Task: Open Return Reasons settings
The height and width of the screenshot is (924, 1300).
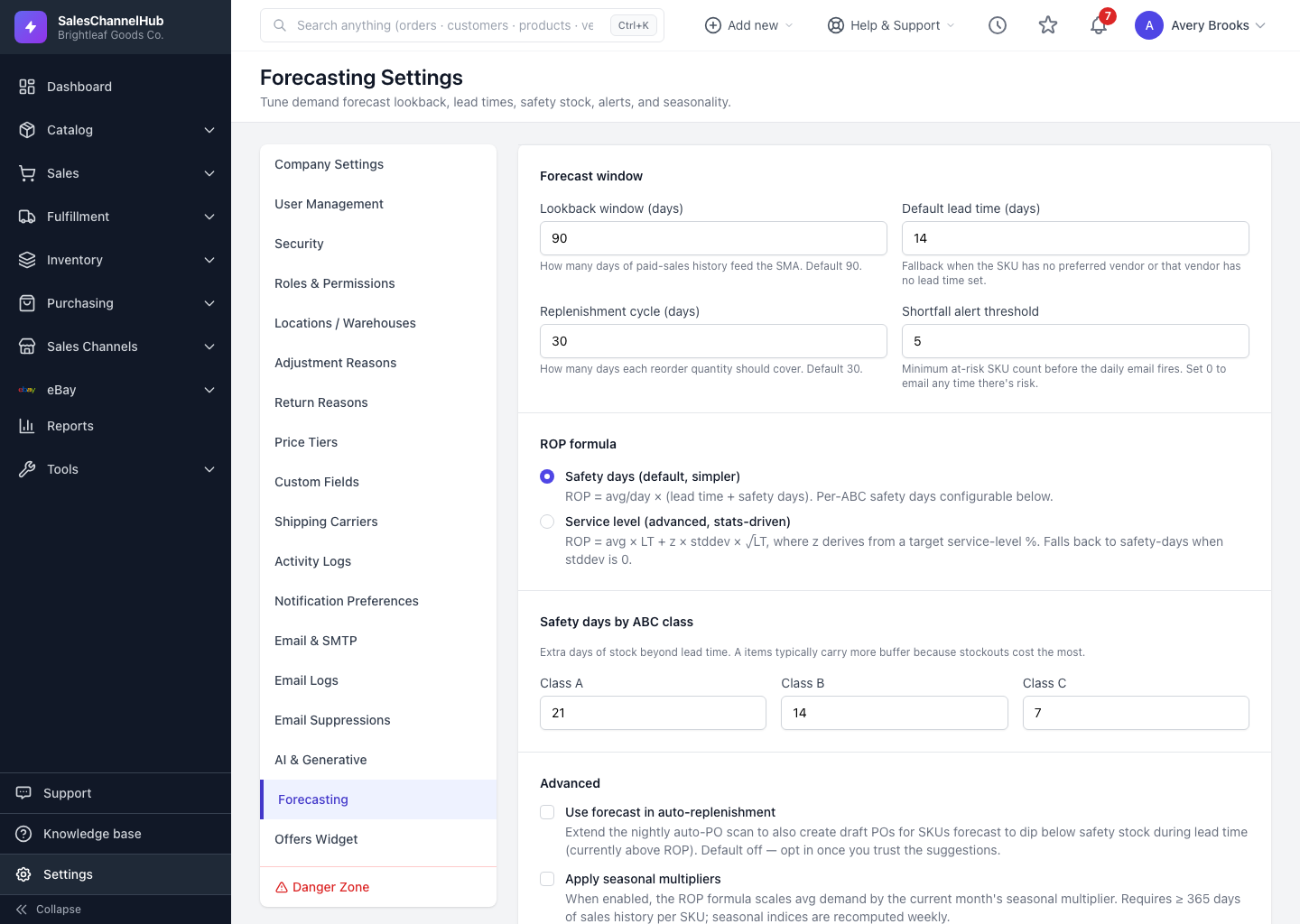Action: (x=378, y=402)
